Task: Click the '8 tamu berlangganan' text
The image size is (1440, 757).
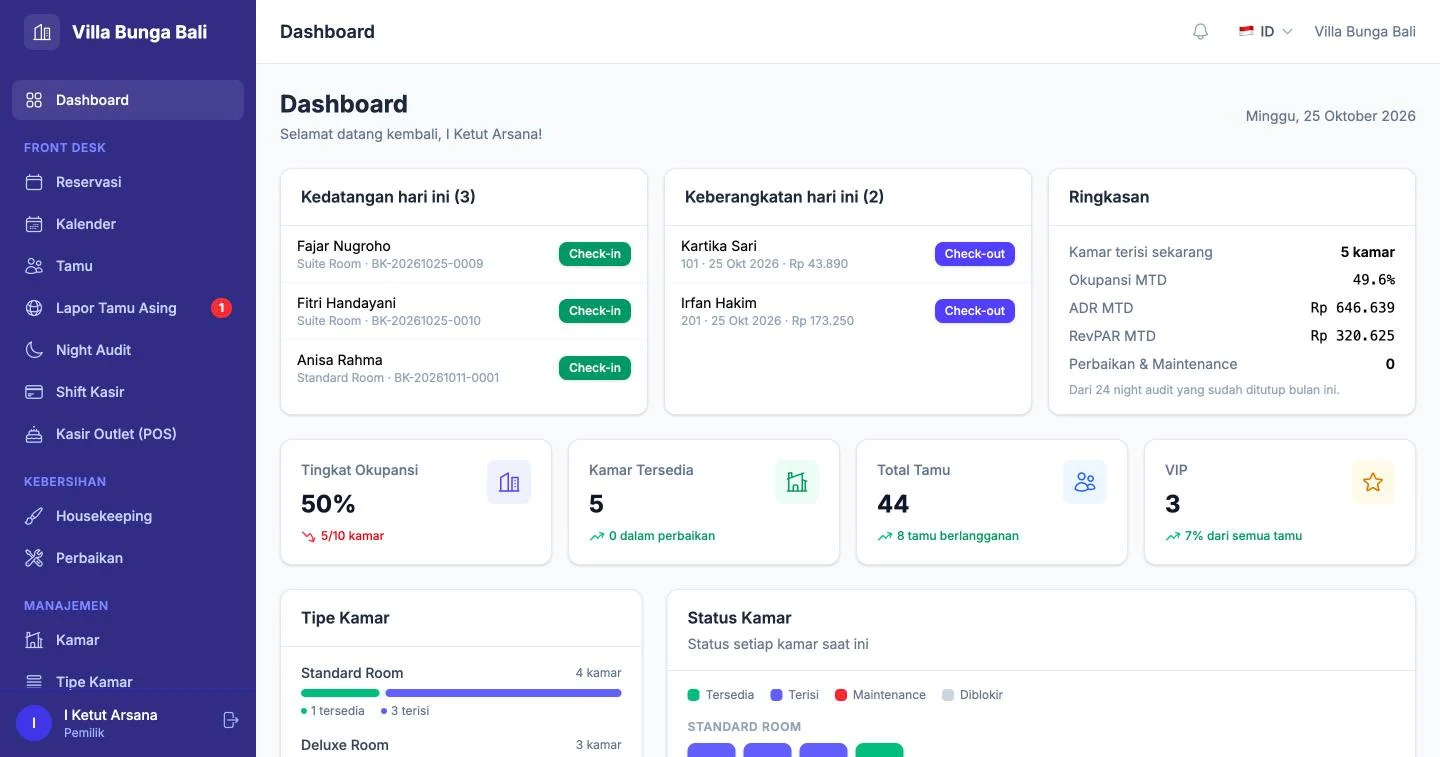Action: (958, 536)
